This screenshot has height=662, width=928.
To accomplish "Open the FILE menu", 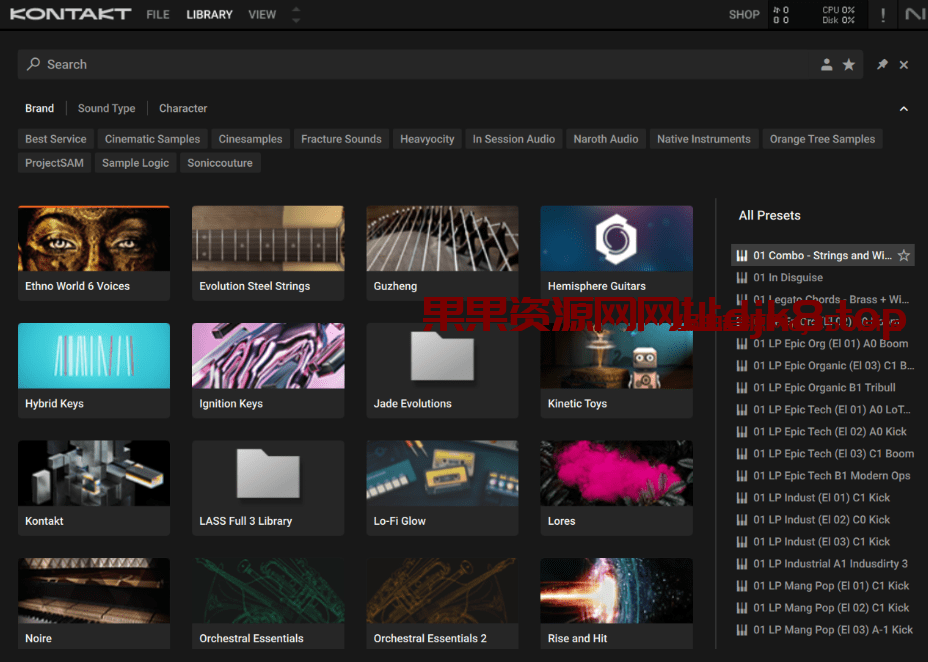I will coord(157,14).
